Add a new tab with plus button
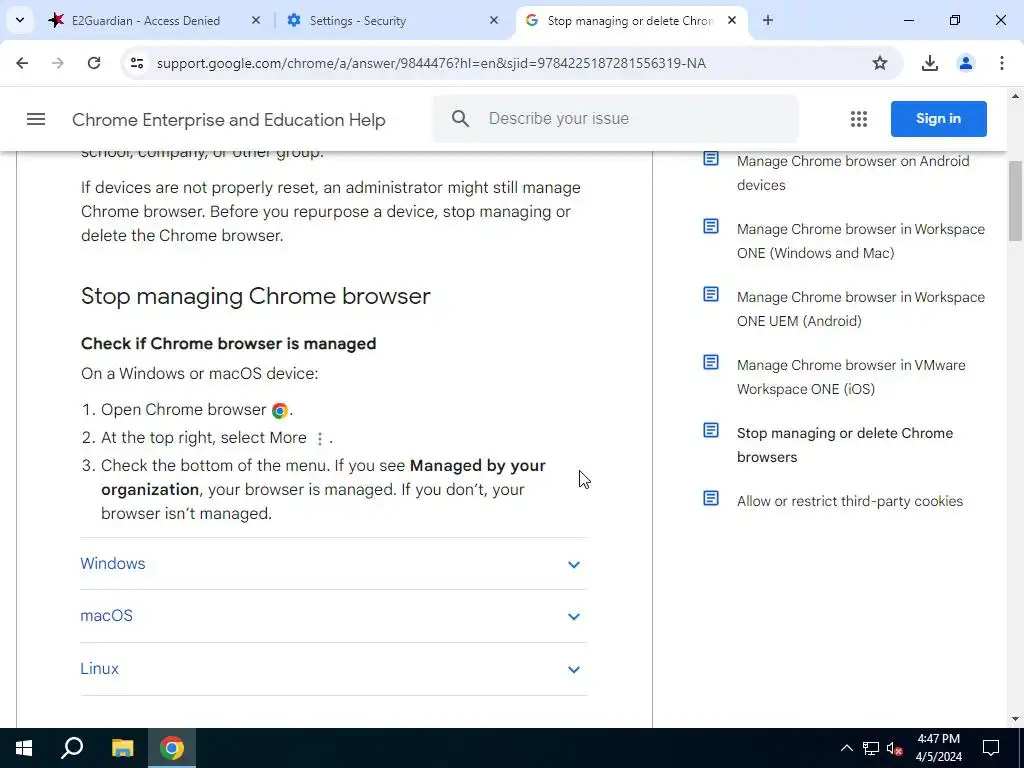 click(767, 20)
